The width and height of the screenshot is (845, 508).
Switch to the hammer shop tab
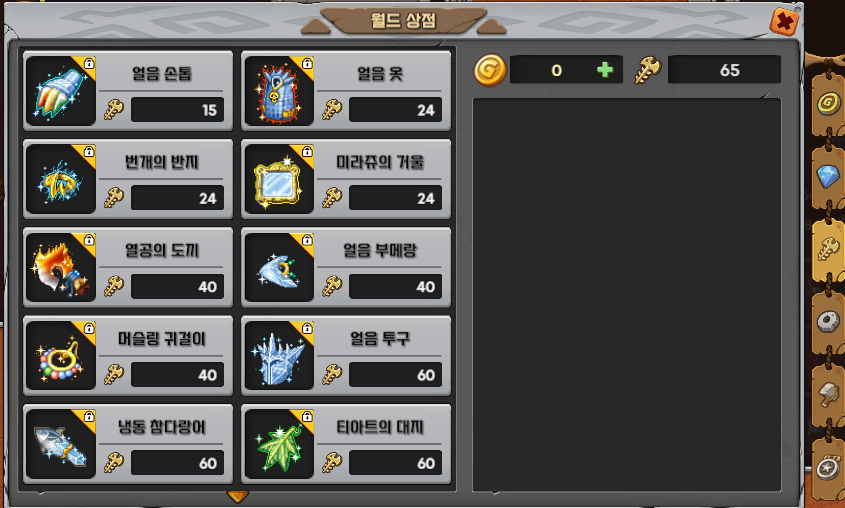click(x=829, y=394)
